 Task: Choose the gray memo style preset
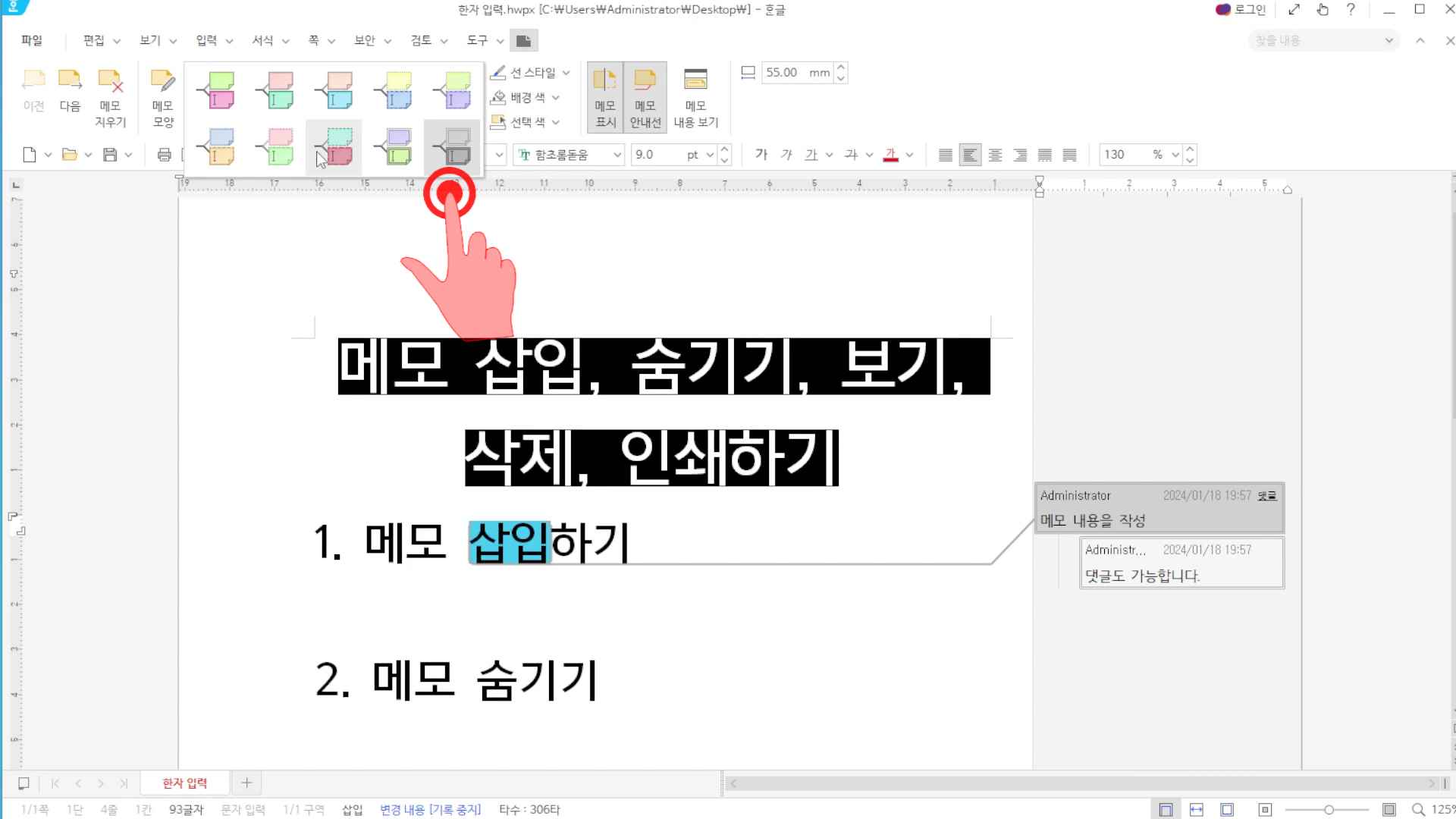[x=452, y=147]
